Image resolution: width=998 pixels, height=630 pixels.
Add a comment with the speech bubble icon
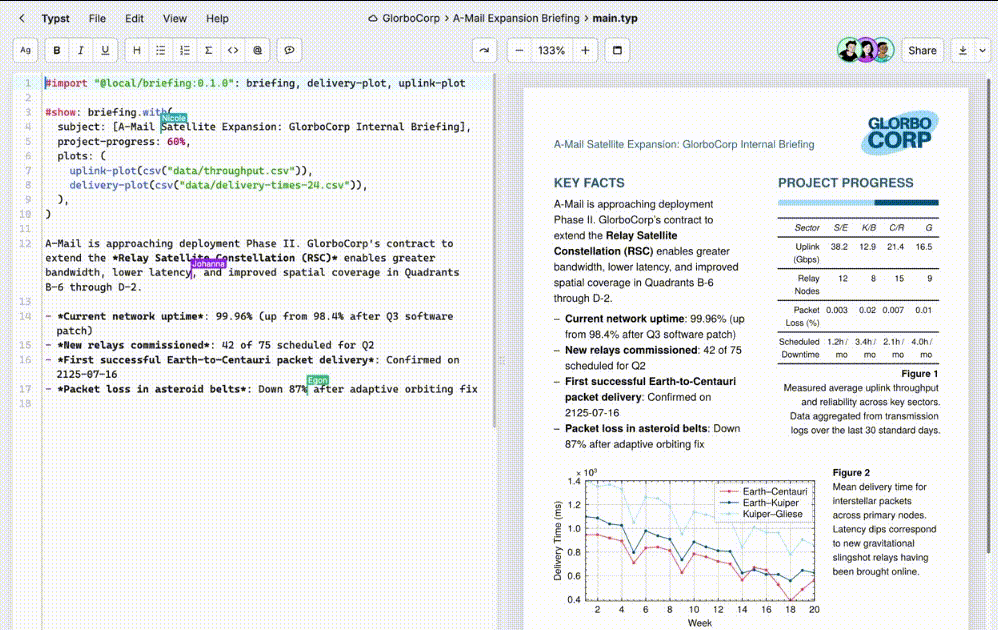pyautogui.click(x=289, y=50)
